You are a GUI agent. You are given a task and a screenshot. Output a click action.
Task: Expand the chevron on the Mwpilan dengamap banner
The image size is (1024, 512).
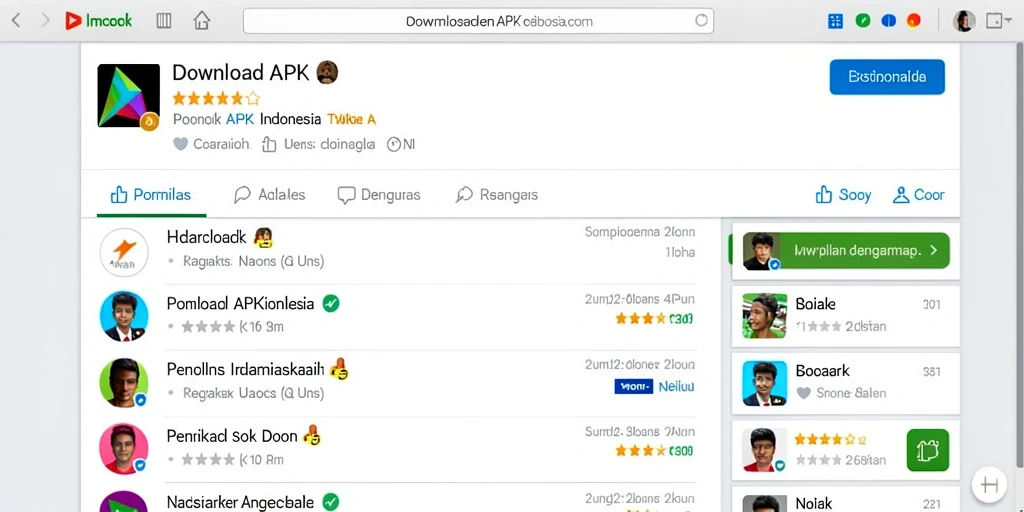tap(933, 251)
